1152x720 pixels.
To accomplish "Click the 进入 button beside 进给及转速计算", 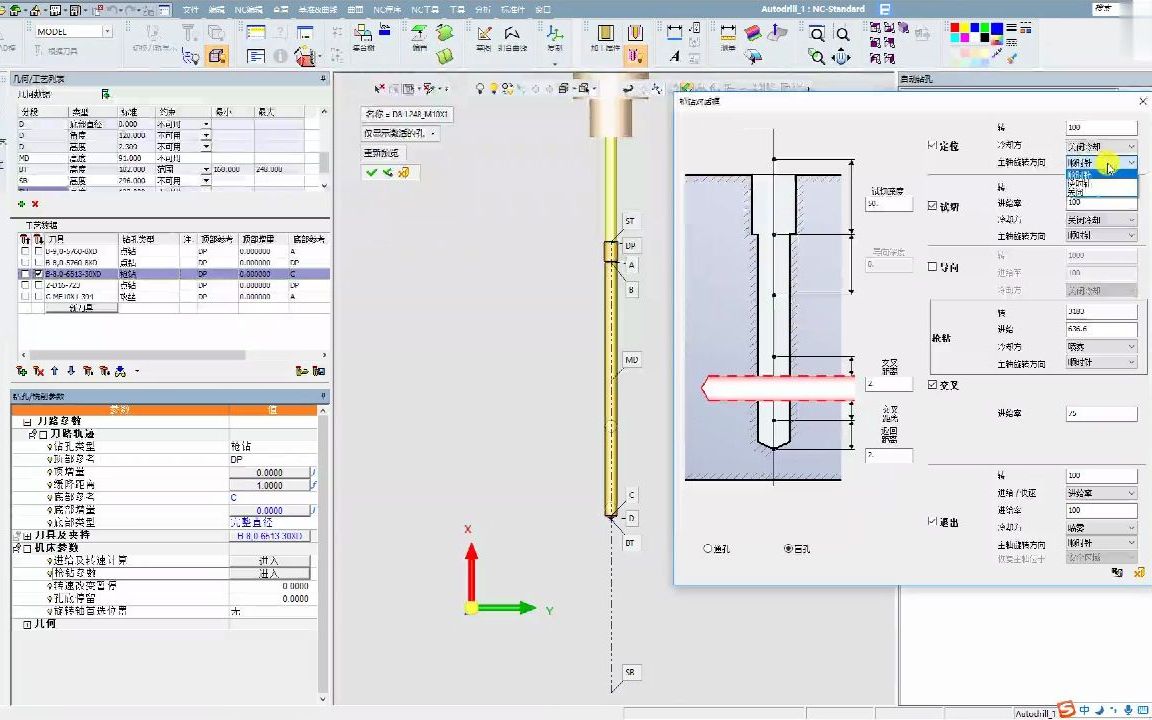I will (269, 560).
